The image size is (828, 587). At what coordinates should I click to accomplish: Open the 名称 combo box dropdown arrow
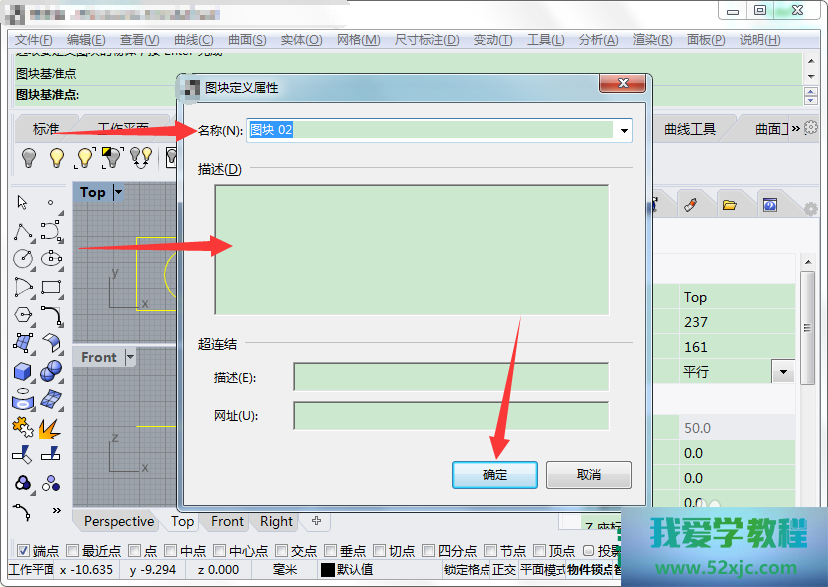(625, 130)
